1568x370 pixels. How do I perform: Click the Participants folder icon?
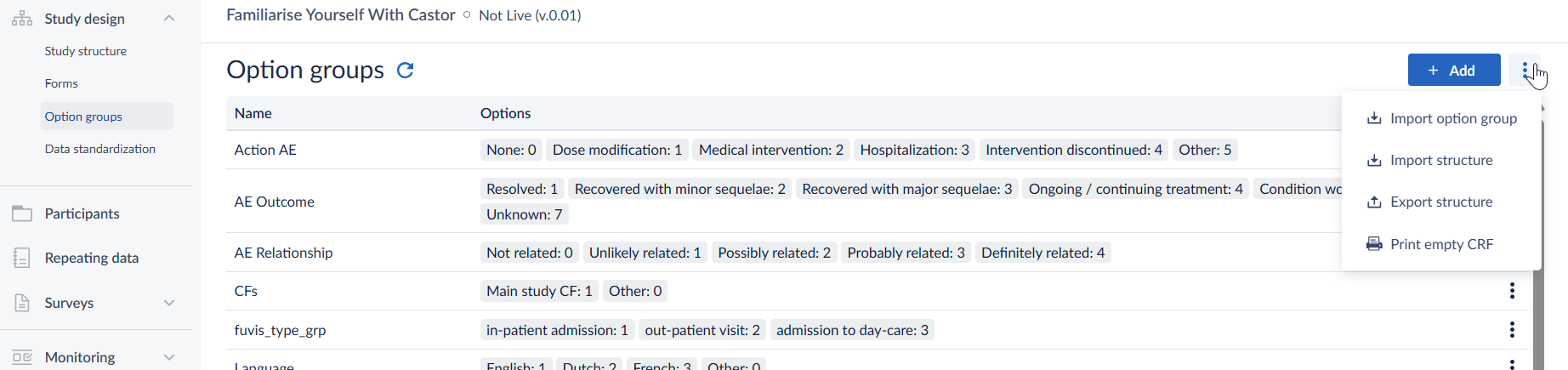click(x=22, y=213)
